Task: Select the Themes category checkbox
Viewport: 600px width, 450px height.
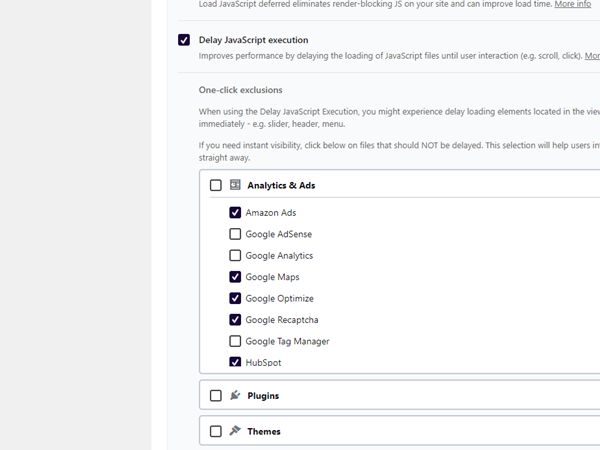Action: 215,431
